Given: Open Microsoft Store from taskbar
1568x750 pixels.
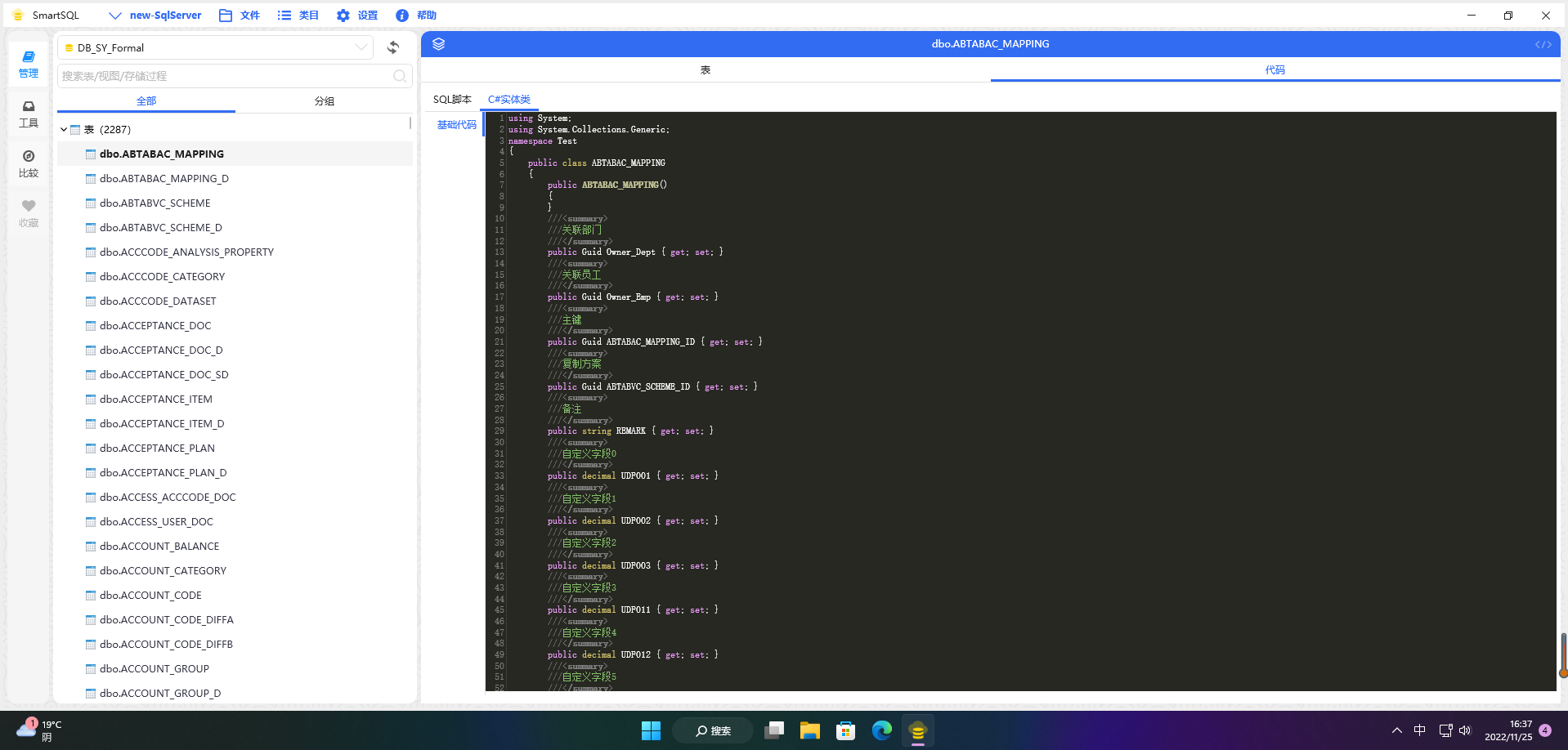Looking at the screenshot, I should click(846, 730).
